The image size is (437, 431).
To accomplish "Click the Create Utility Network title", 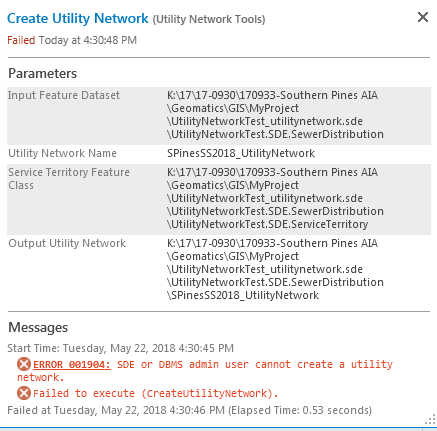I will pyautogui.click(x=78, y=18).
